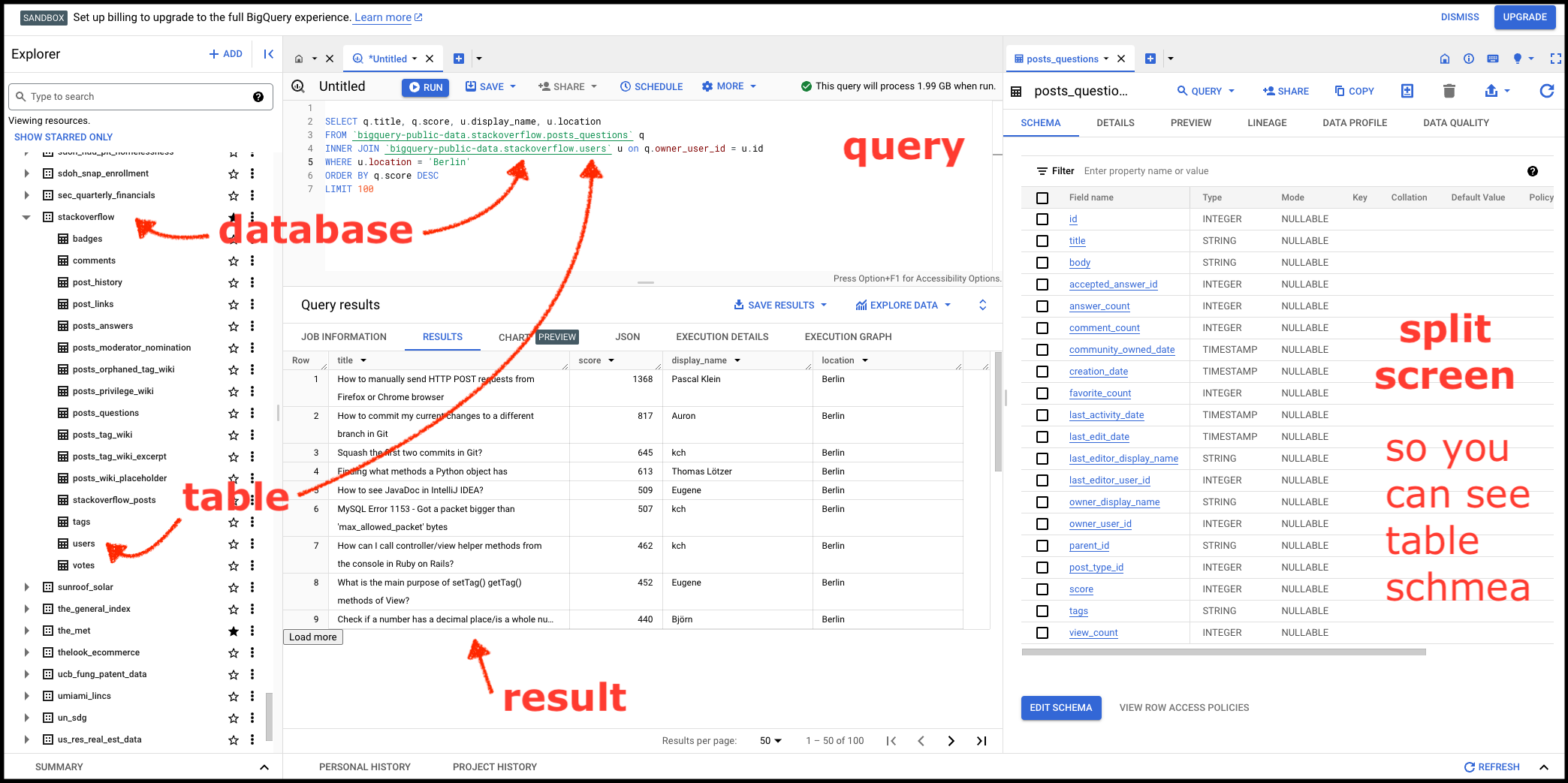Open EXPLORE DATA dropdown
This screenshot has height=783, width=1568.
click(x=903, y=306)
